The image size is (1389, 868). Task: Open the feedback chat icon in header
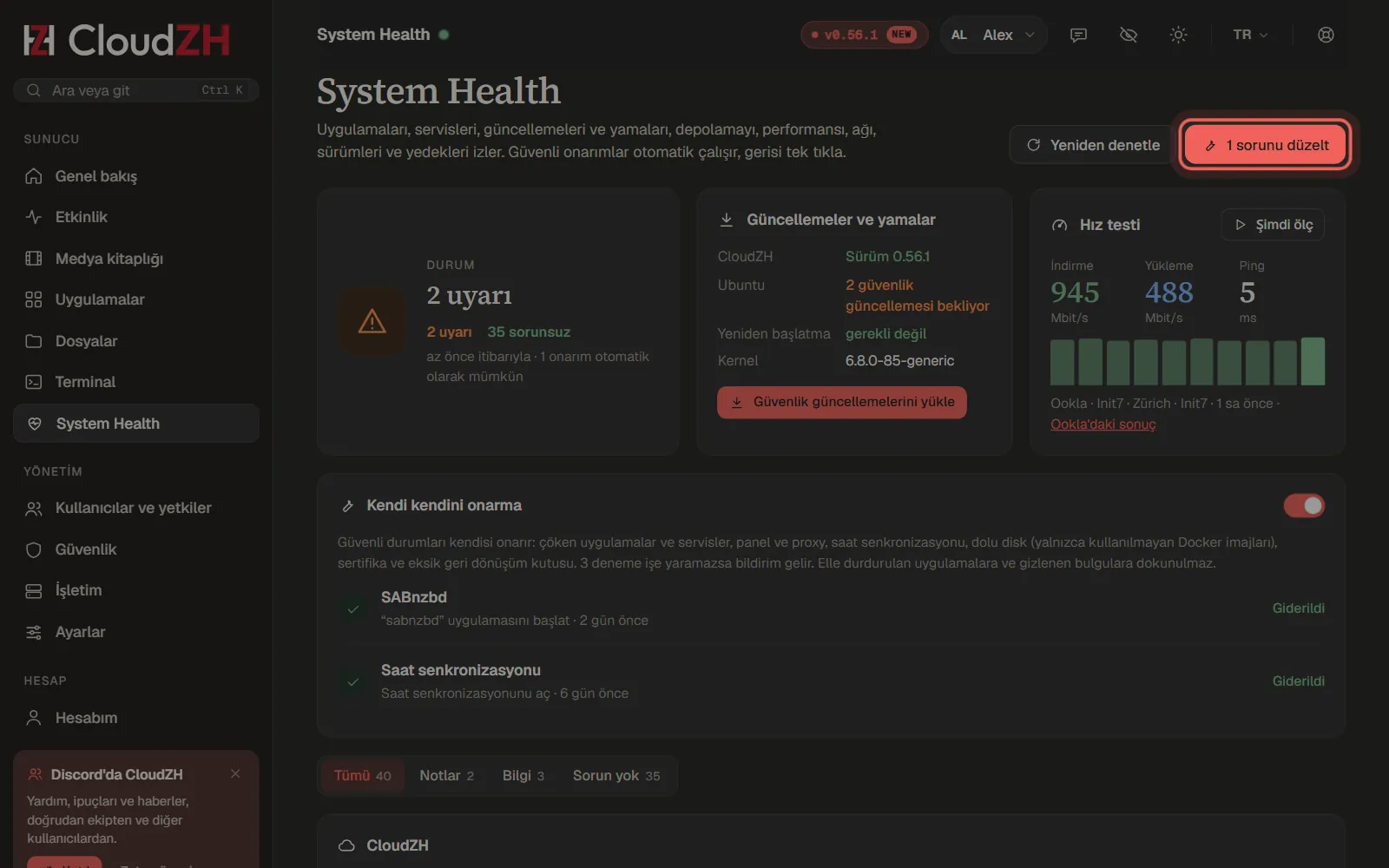[x=1078, y=35]
